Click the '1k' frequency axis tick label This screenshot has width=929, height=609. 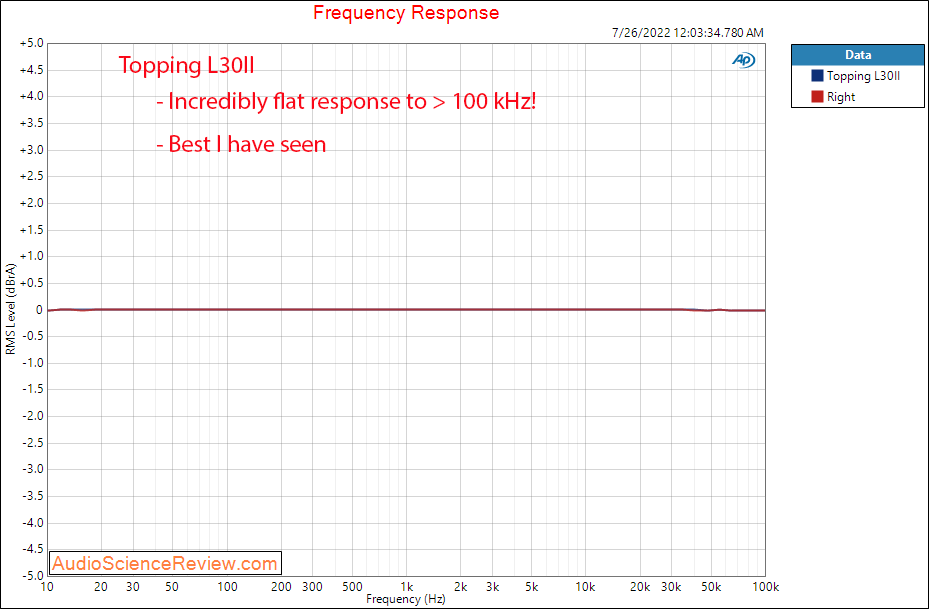tap(406, 587)
